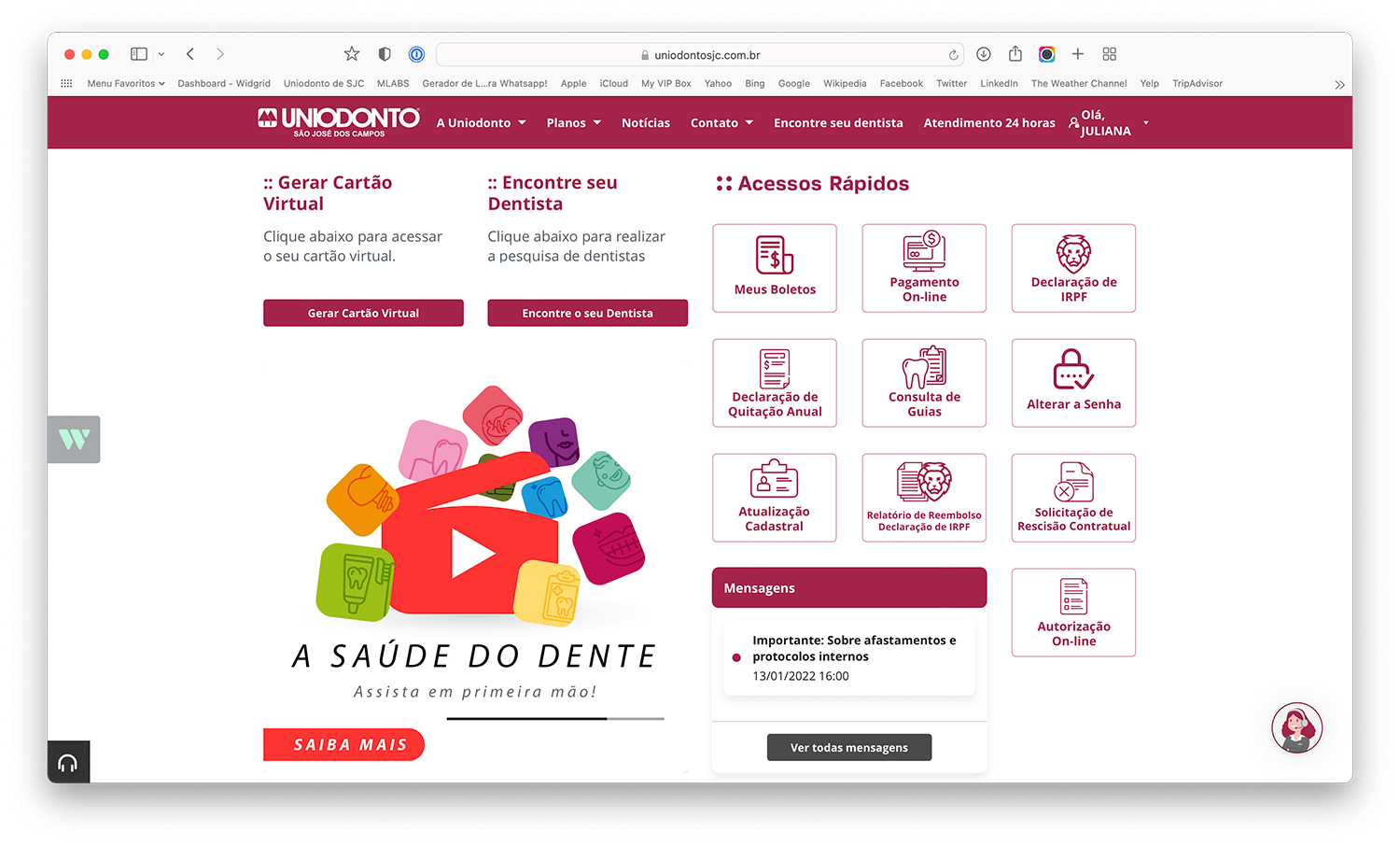Click the Safari address bar

700,55
